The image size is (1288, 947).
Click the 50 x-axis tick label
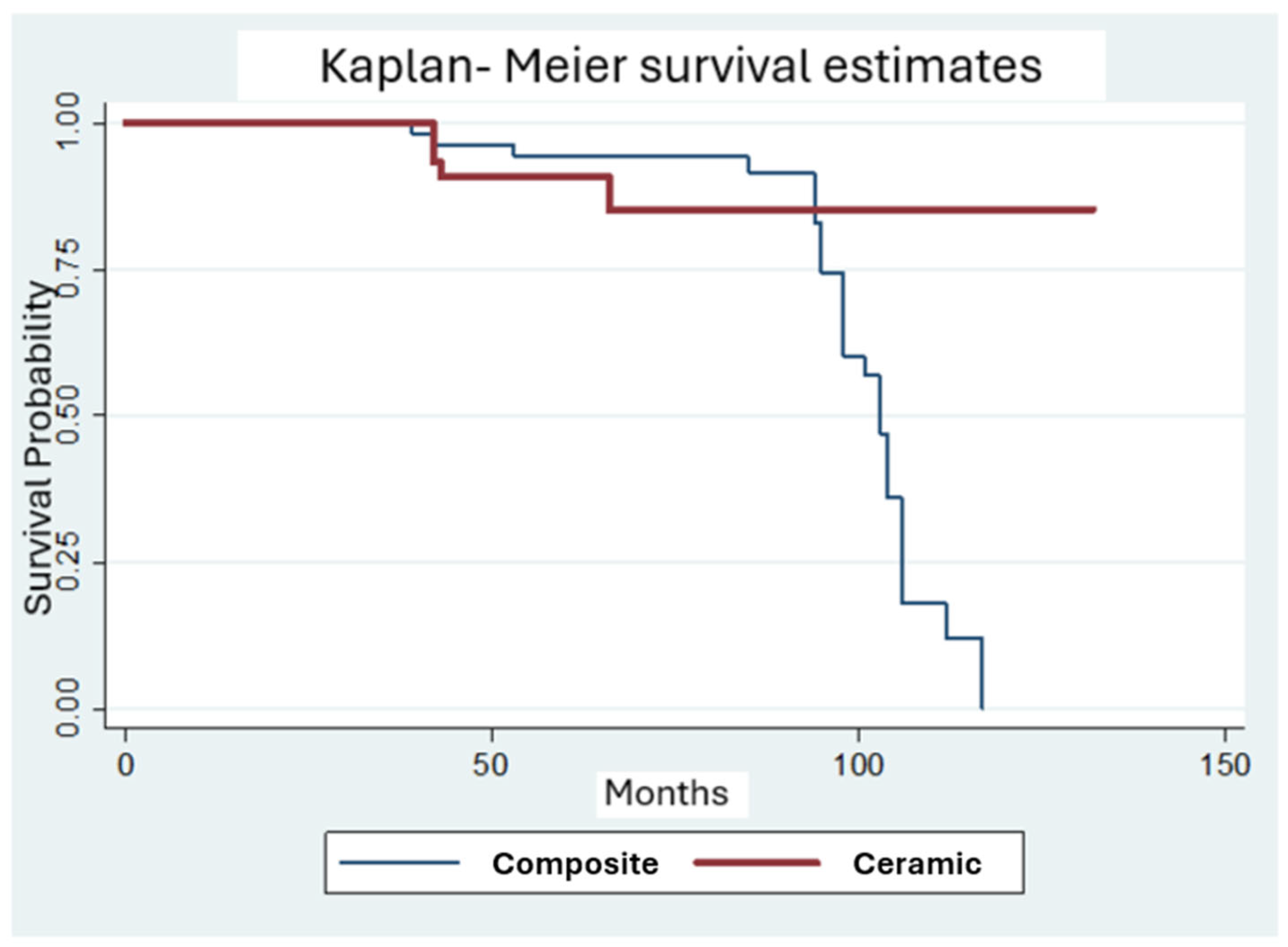(491, 765)
